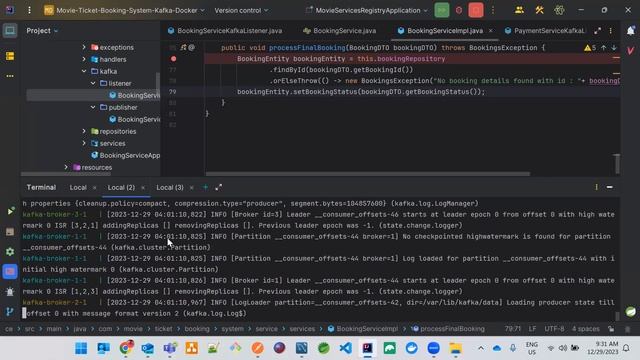The width and height of the screenshot is (640, 360).
Task: Open the Project view dropdown
Action: 42,31
